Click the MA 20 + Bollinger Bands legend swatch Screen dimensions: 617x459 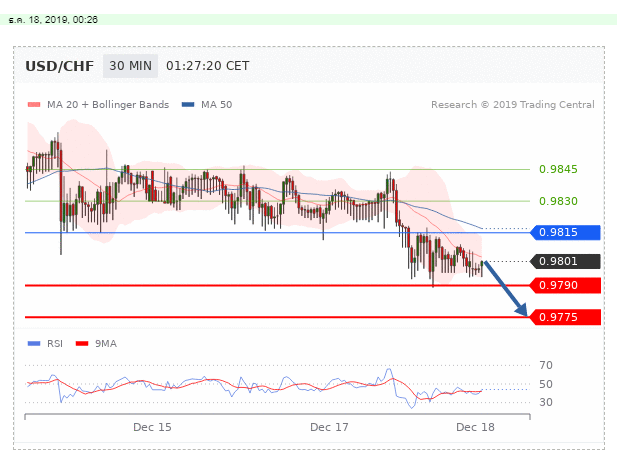pyautogui.click(x=34, y=105)
